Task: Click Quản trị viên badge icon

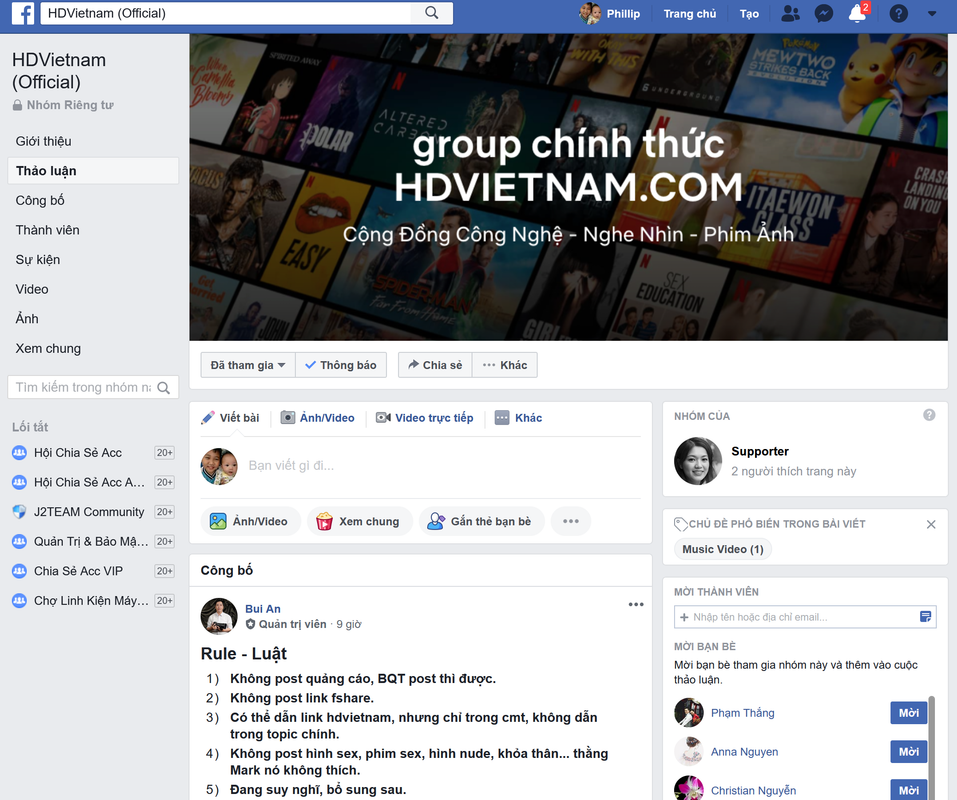Action: click(250, 624)
